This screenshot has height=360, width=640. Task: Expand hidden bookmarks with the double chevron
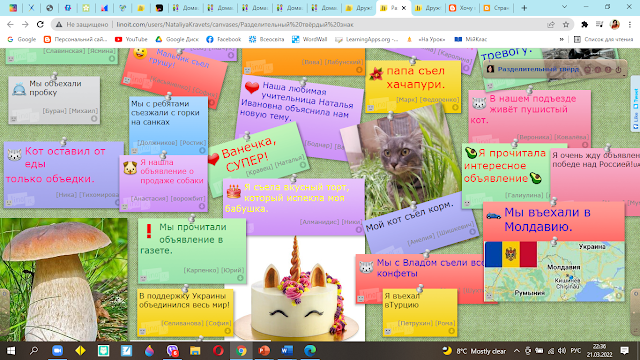tap(562, 39)
